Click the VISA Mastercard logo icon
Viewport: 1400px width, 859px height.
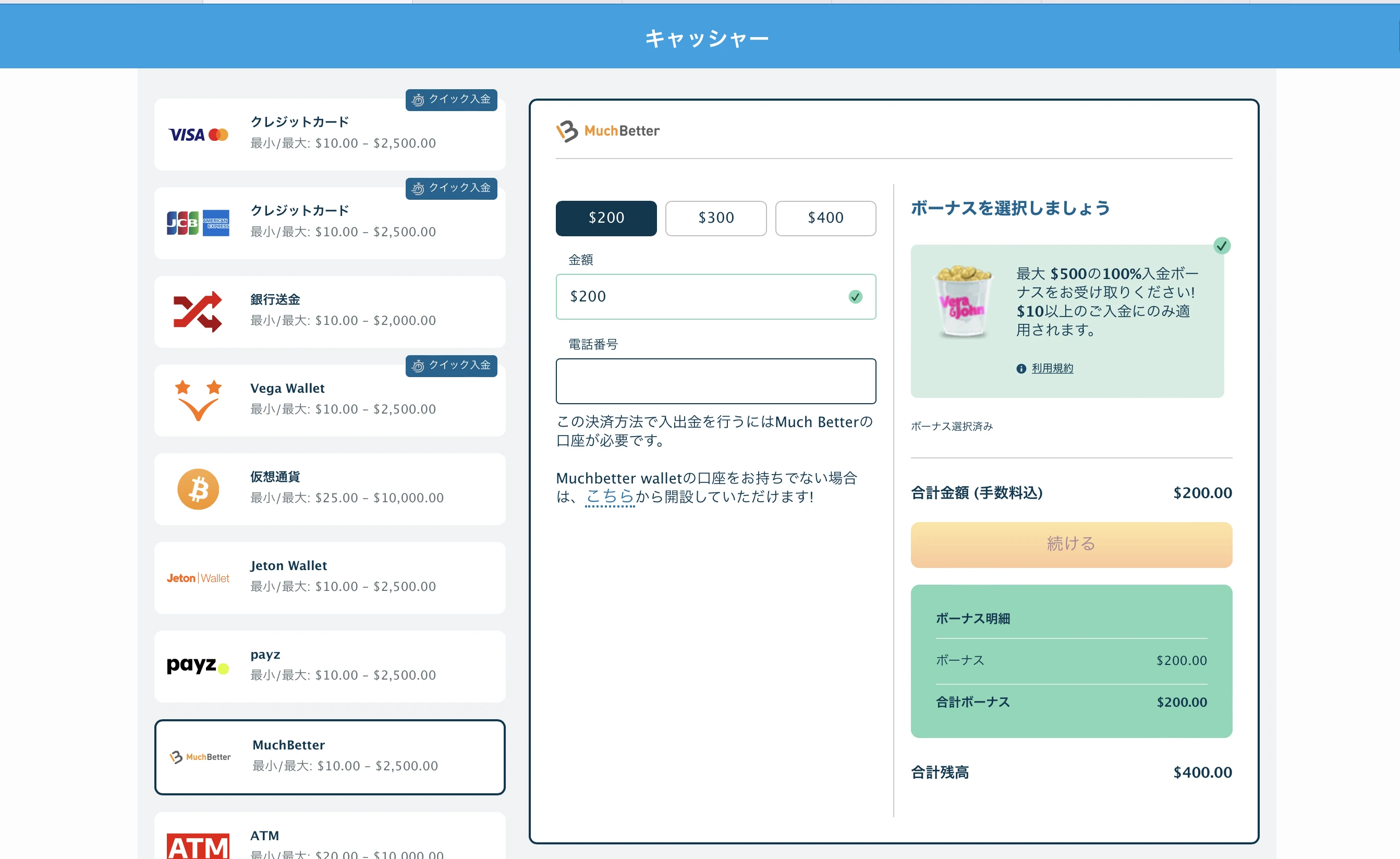(198, 135)
